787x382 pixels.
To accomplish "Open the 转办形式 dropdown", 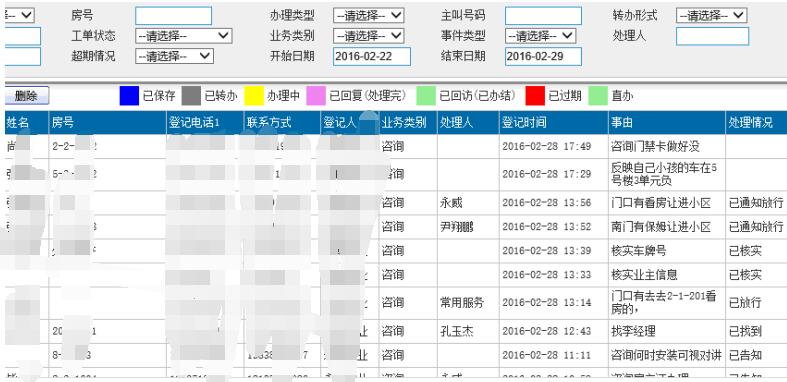I will coord(711,16).
